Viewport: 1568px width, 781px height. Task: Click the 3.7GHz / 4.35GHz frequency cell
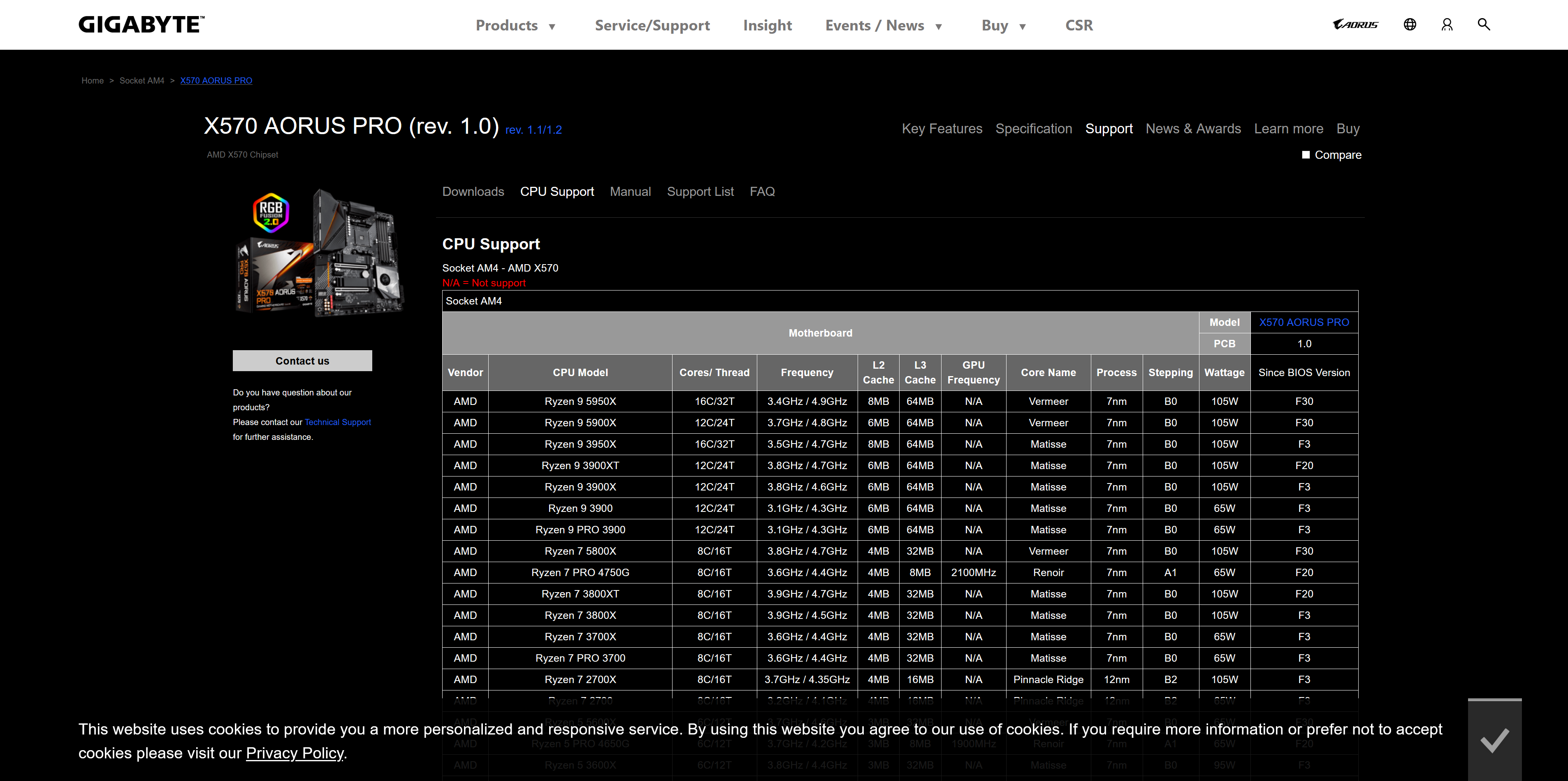[807, 679]
